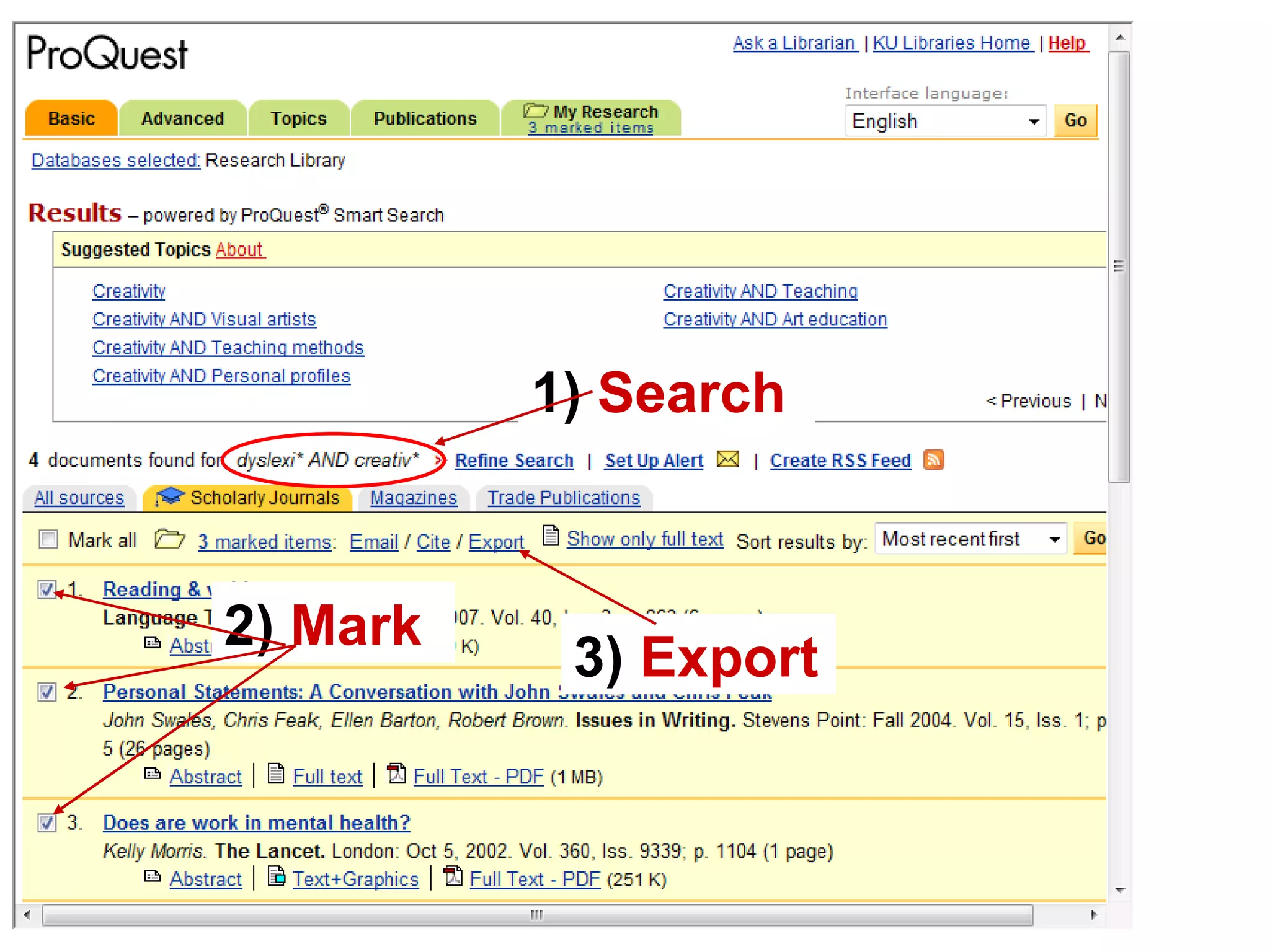Unmark result 1 Reading checkbox
Viewport: 1270px width, 952px height.
47,589
